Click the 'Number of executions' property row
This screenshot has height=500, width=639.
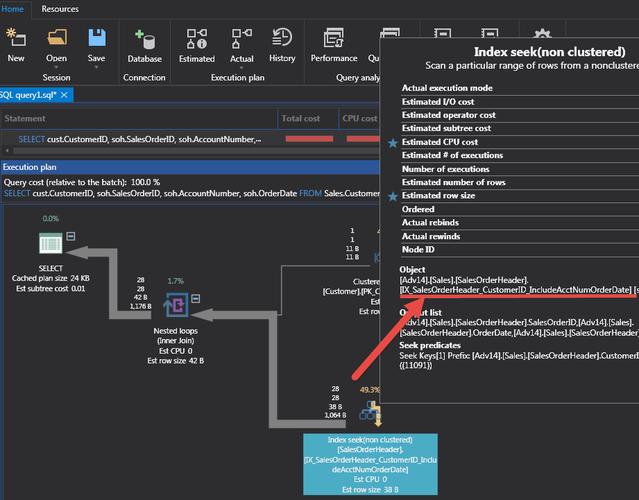click(520, 169)
